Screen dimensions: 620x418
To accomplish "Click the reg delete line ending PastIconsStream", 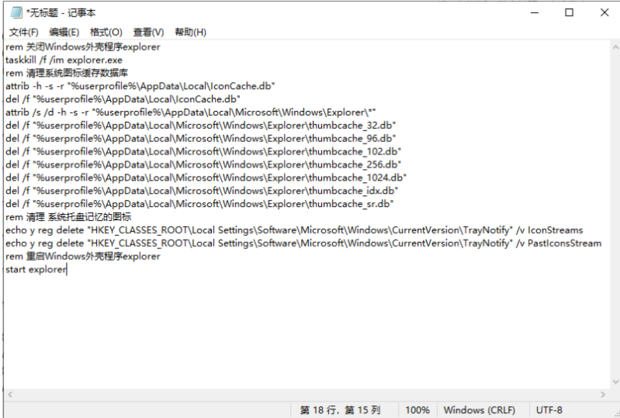I will tap(304, 243).
